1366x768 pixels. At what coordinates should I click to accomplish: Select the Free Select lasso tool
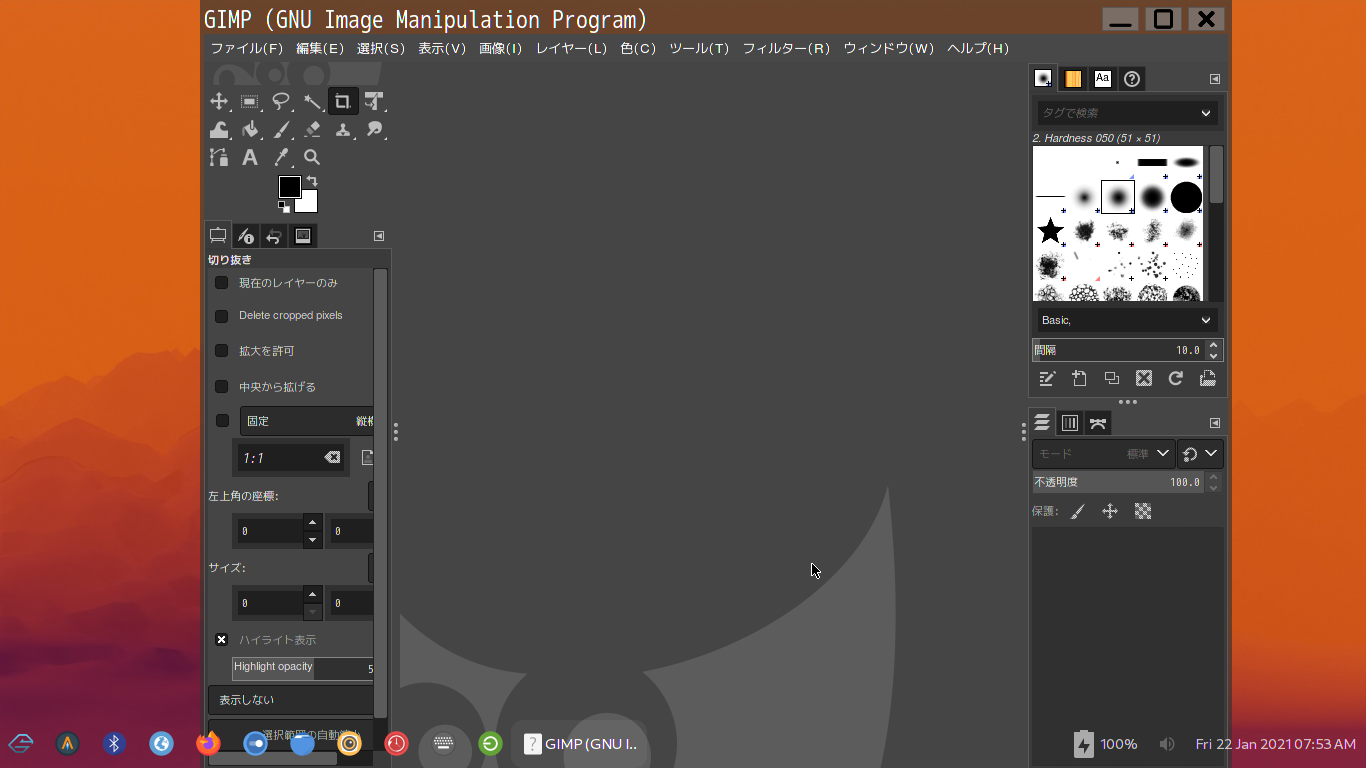[x=281, y=101]
